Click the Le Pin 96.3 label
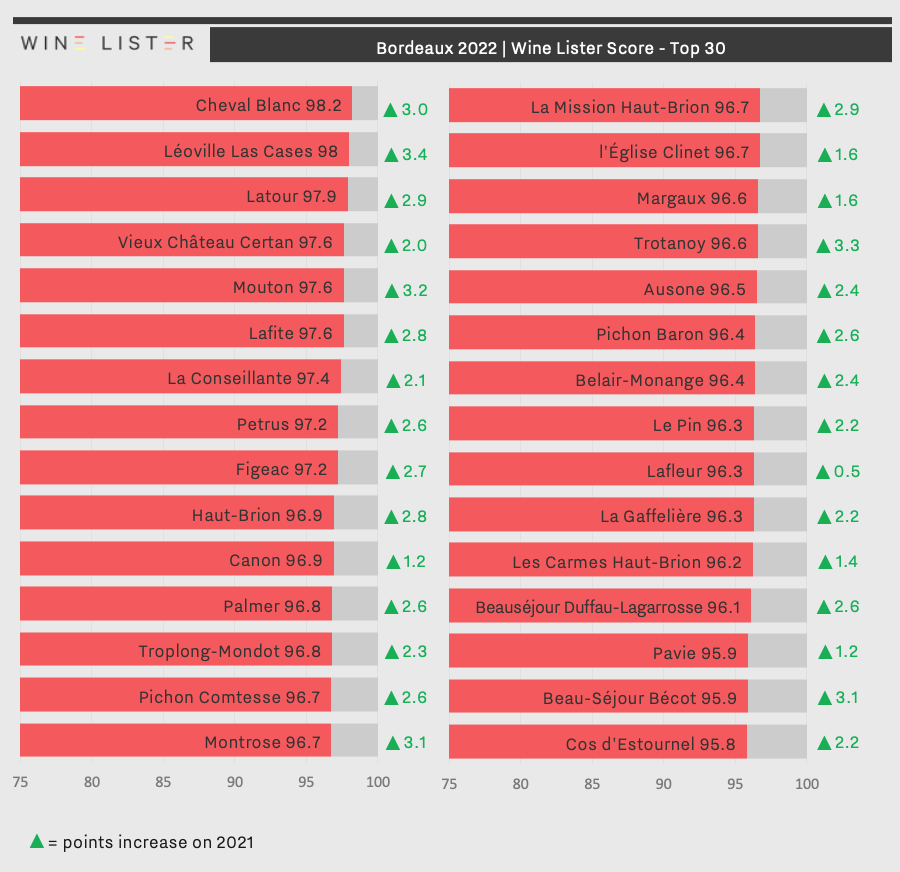Screen dimensions: 900x872 pyautogui.click(x=697, y=425)
